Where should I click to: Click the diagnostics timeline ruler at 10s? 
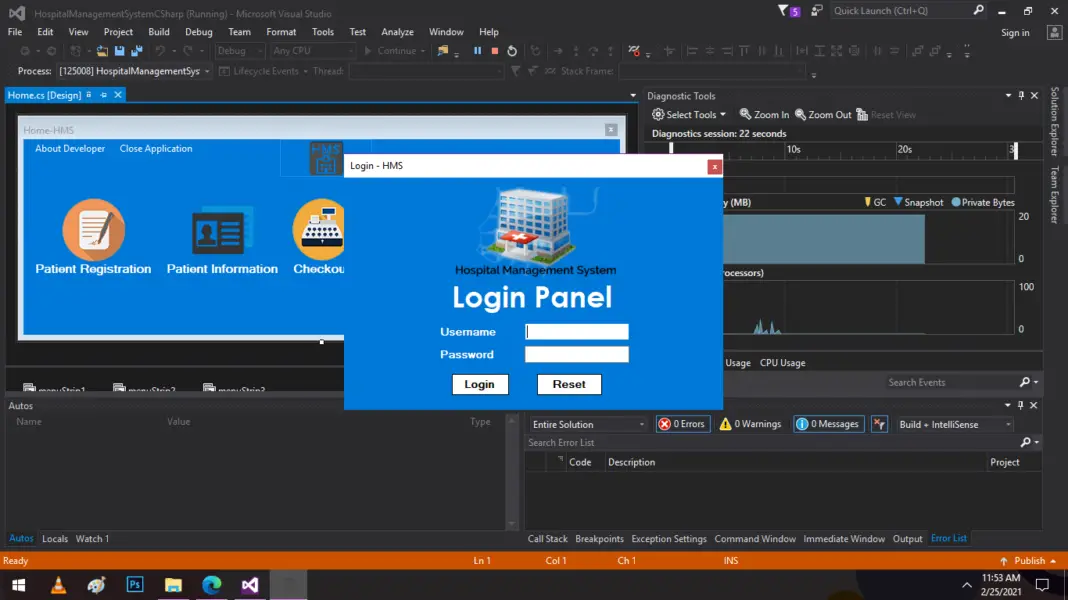pyautogui.click(x=794, y=149)
